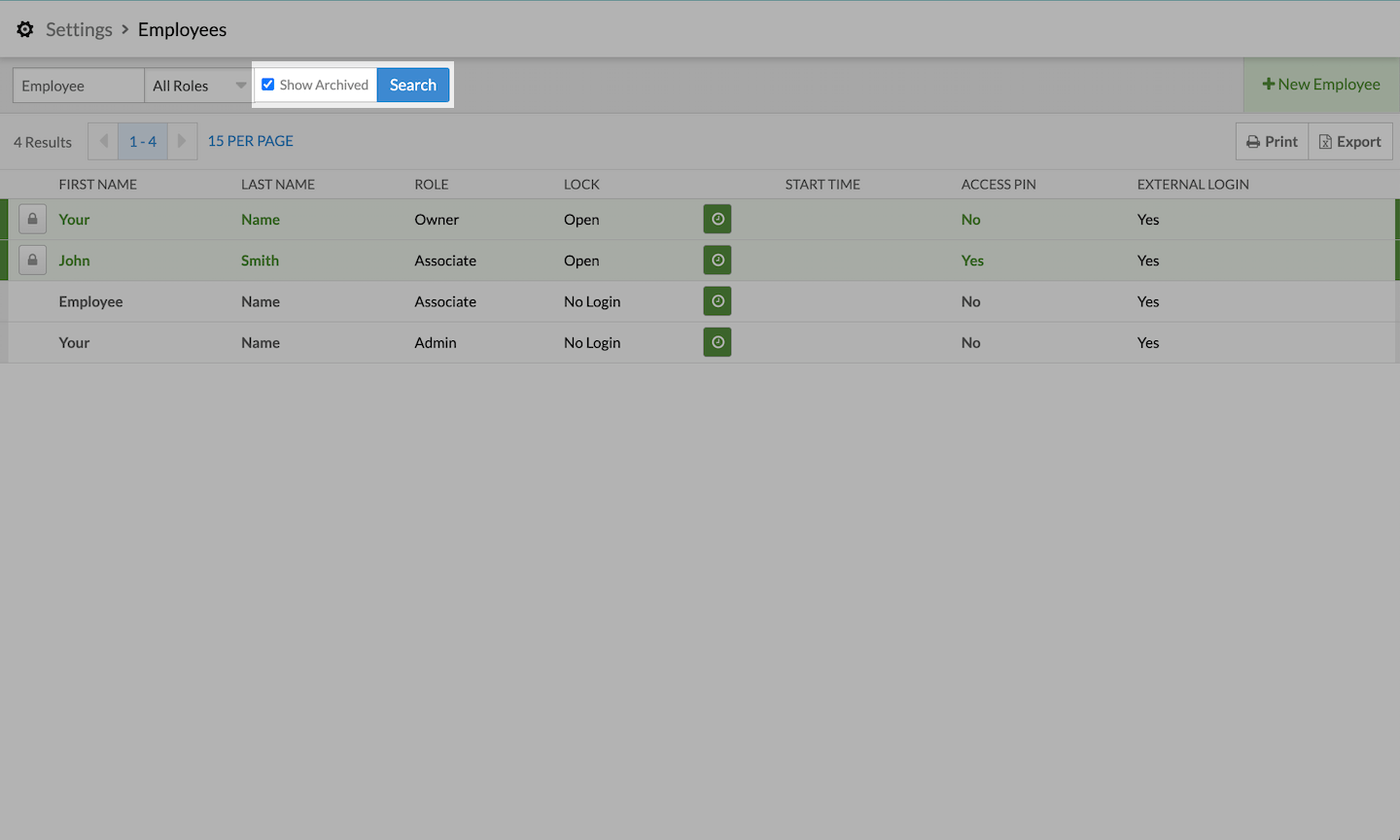Navigate to Settings breadcrumb
1400x840 pixels.
tap(79, 29)
